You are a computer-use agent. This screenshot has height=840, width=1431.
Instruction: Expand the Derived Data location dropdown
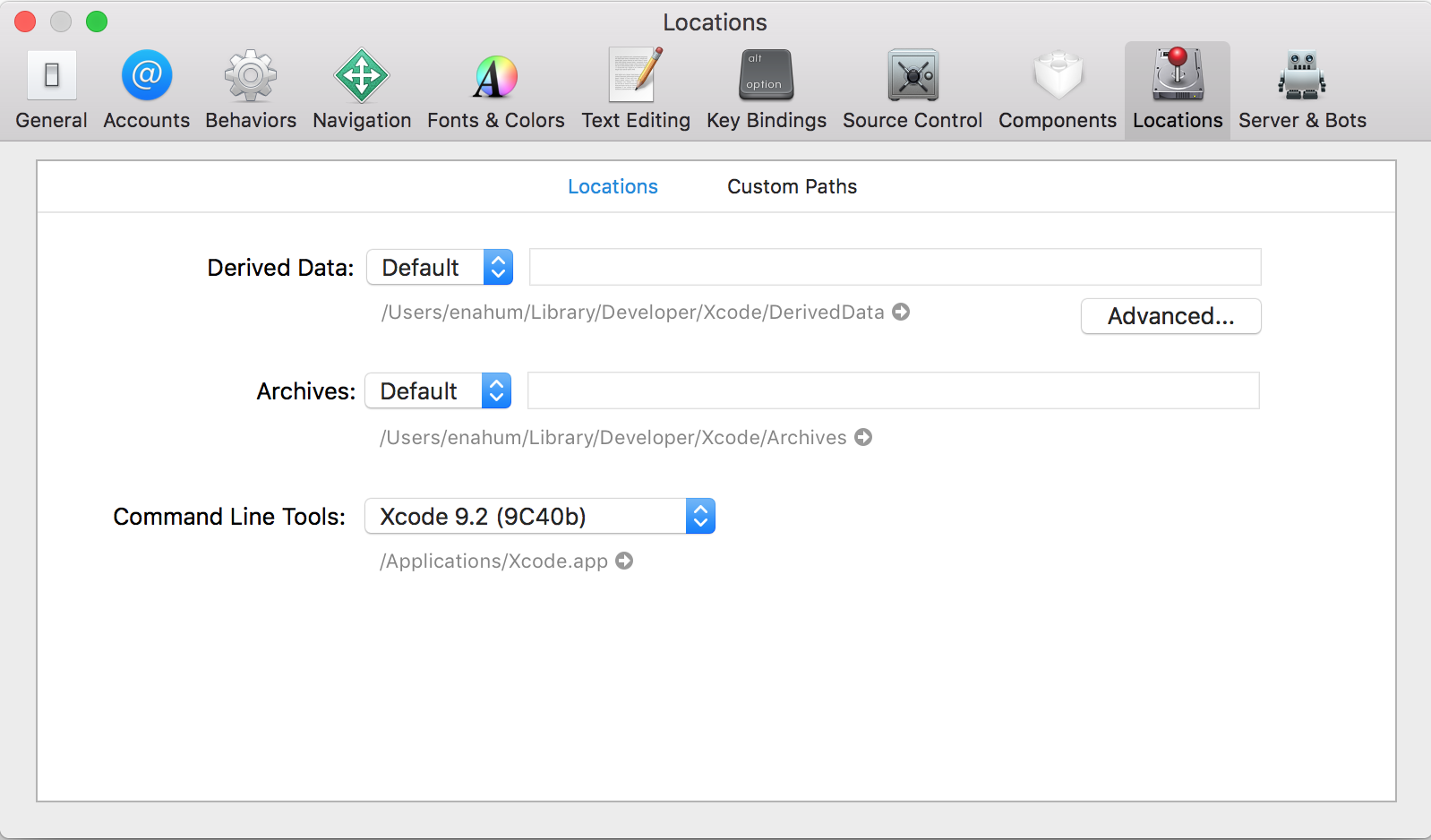pyautogui.click(x=440, y=267)
